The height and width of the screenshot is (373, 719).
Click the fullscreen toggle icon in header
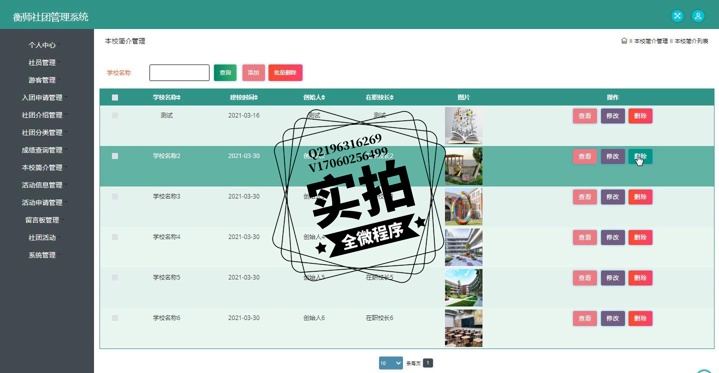677,16
